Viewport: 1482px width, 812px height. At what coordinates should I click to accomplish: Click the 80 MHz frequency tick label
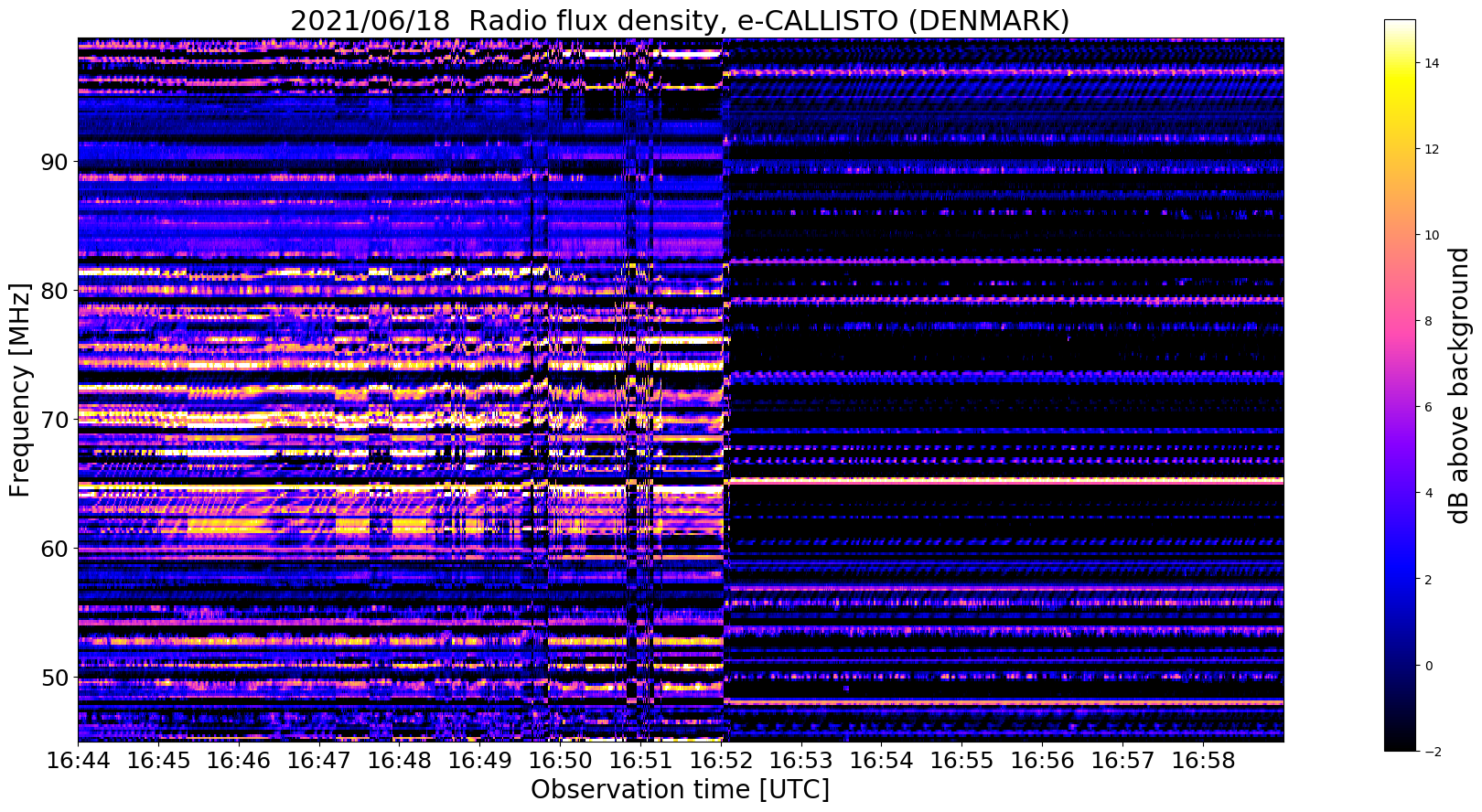pyautogui.click(x=53, y=291)
